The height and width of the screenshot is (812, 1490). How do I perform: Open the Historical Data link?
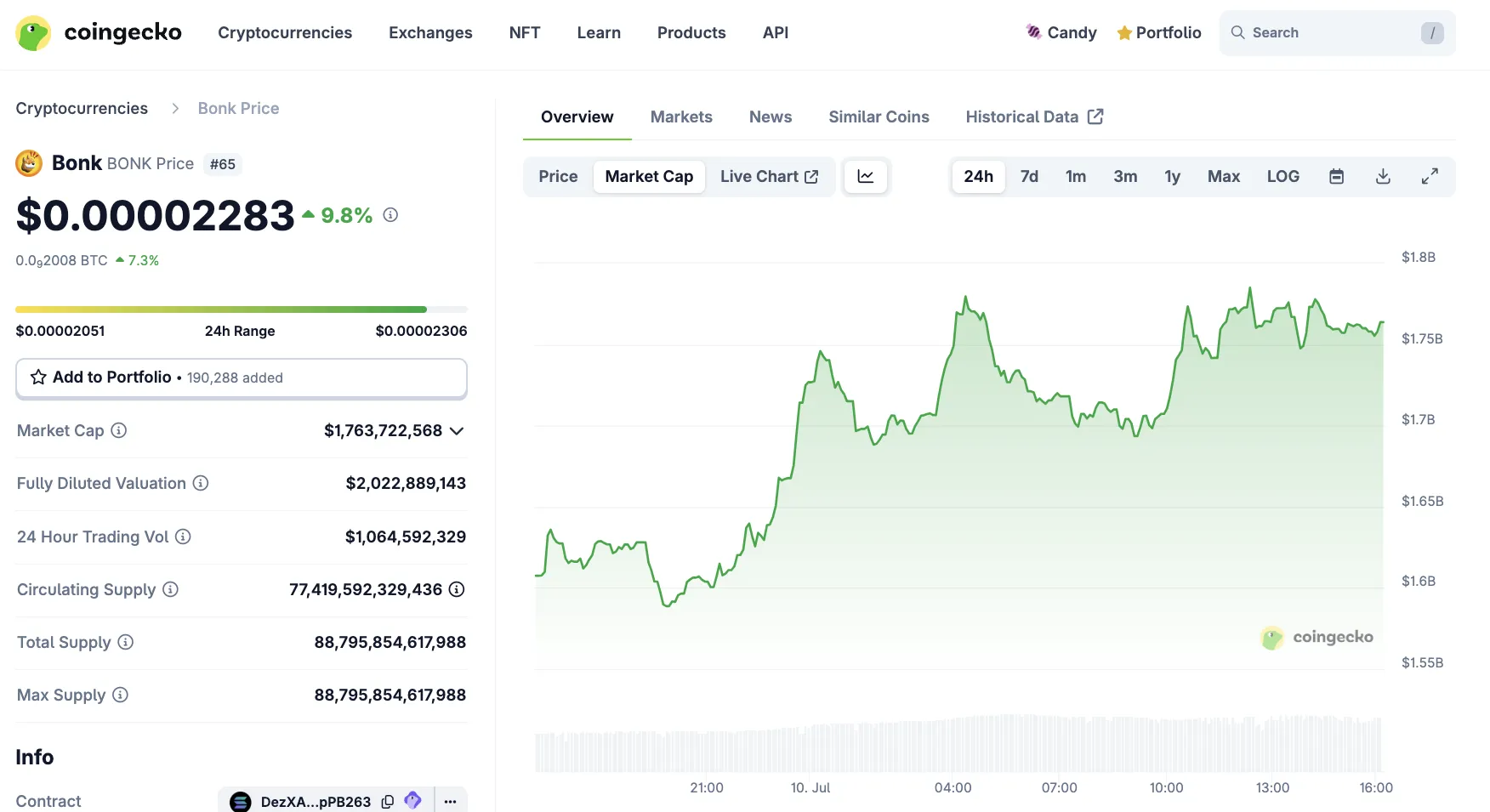1034,117
